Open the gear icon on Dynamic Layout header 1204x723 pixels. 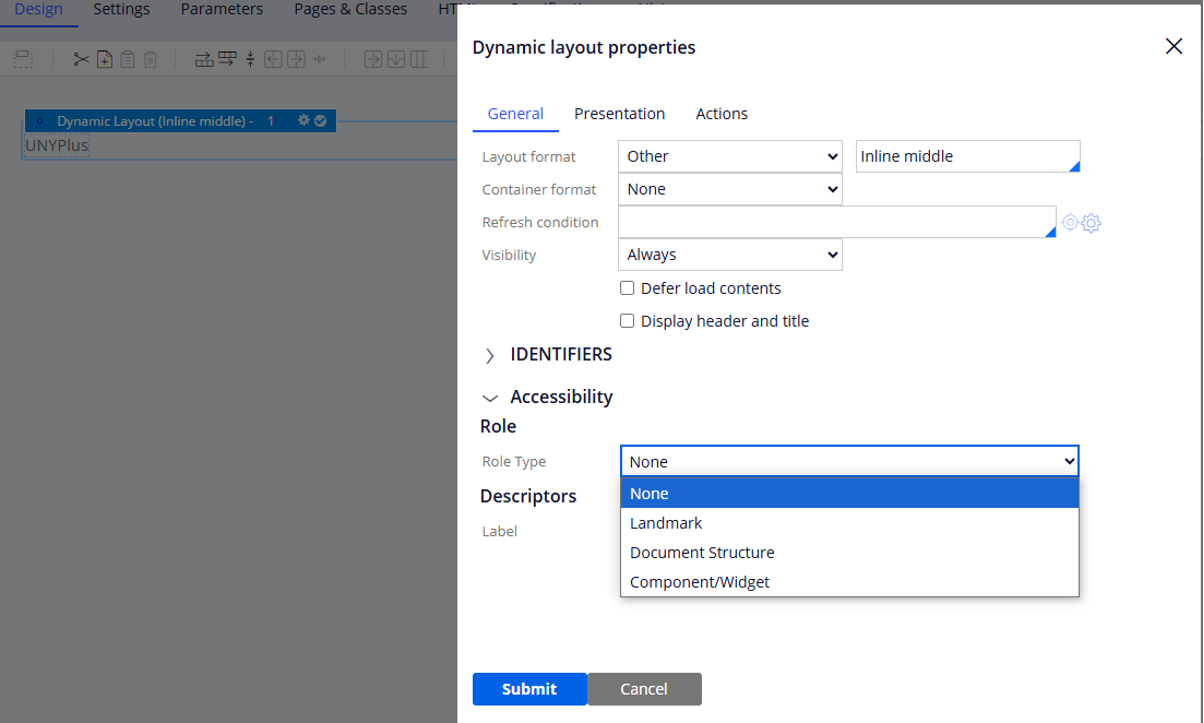click(304, 121)
